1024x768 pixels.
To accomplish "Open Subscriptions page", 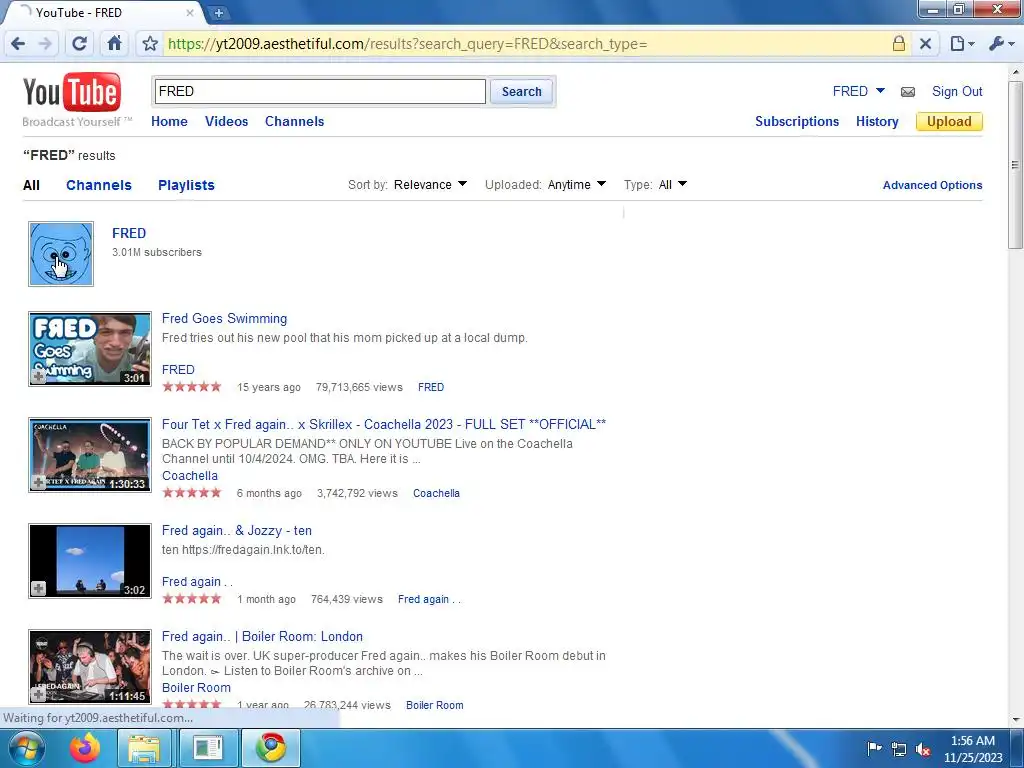I will click(797, 121).
